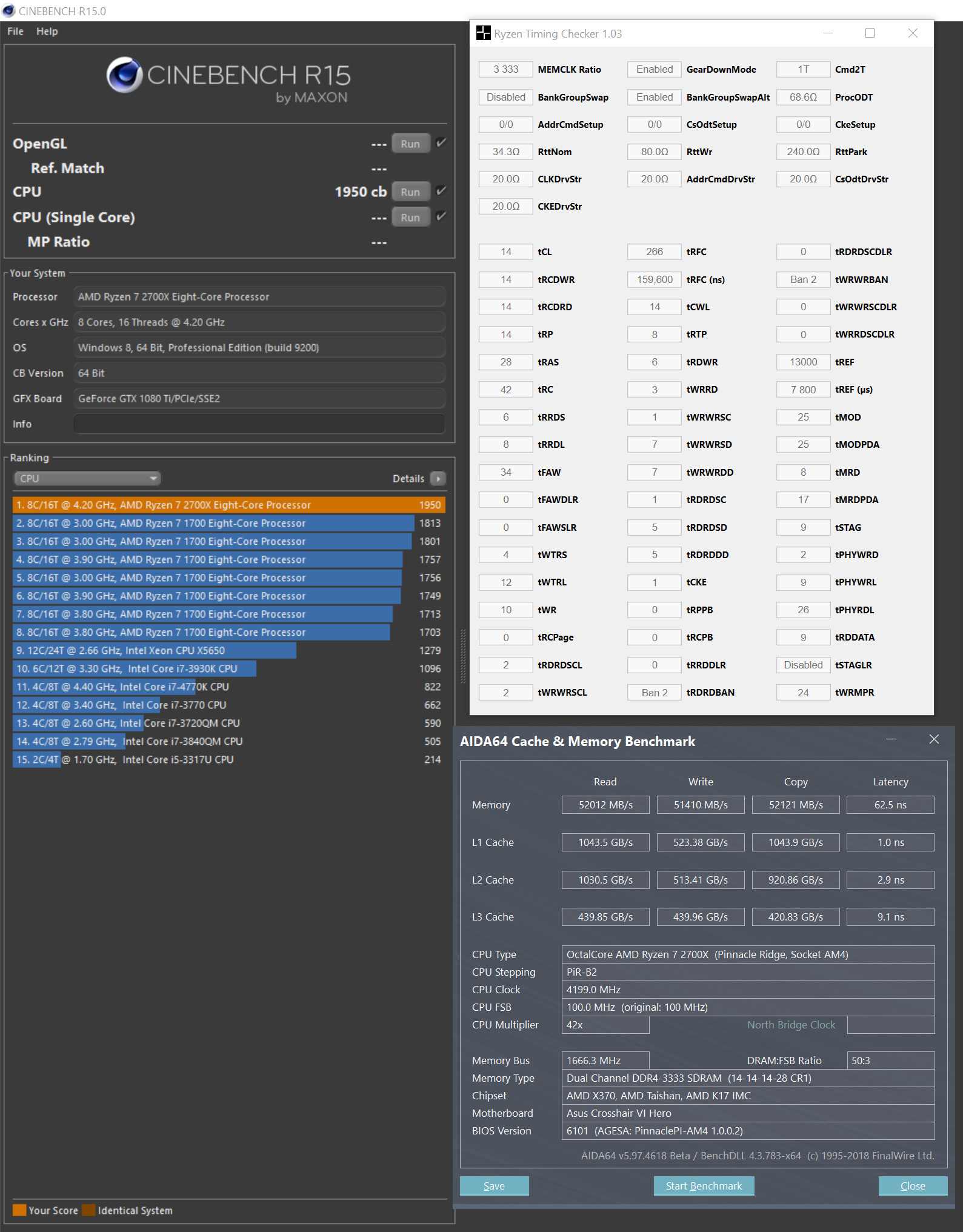Click the GearDownMode Enabled value
Viewport: 963px width, 1232px height.
coord(654,70)
